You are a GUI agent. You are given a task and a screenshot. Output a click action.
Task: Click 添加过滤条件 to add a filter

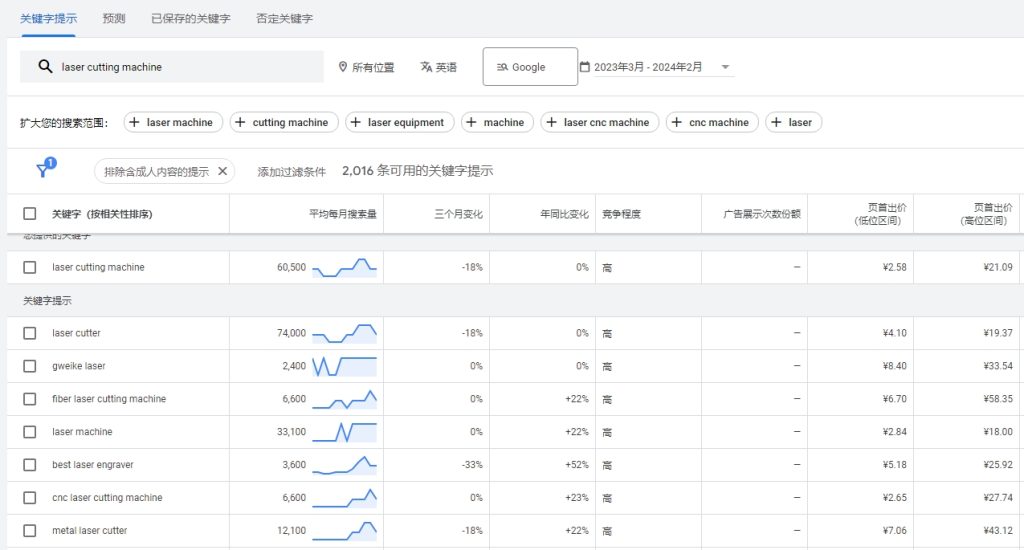[291, 171]
